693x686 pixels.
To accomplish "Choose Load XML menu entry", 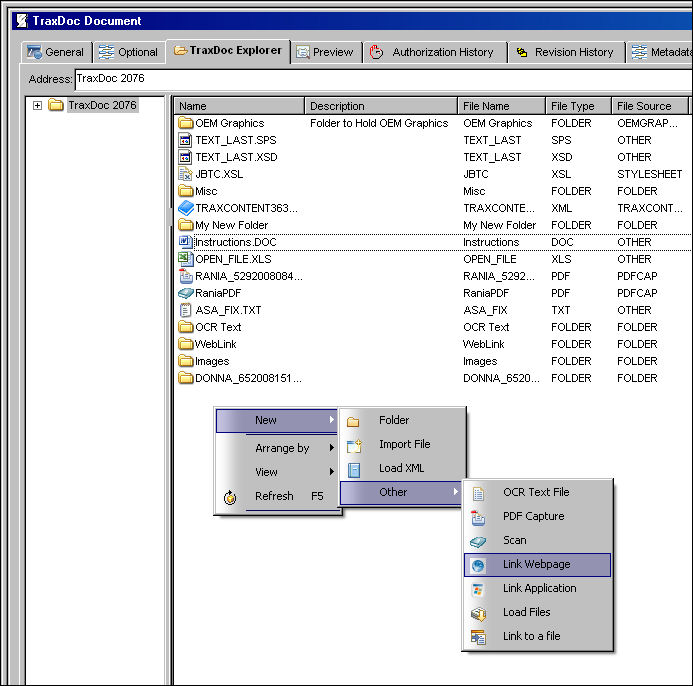I will pos(403,468).
